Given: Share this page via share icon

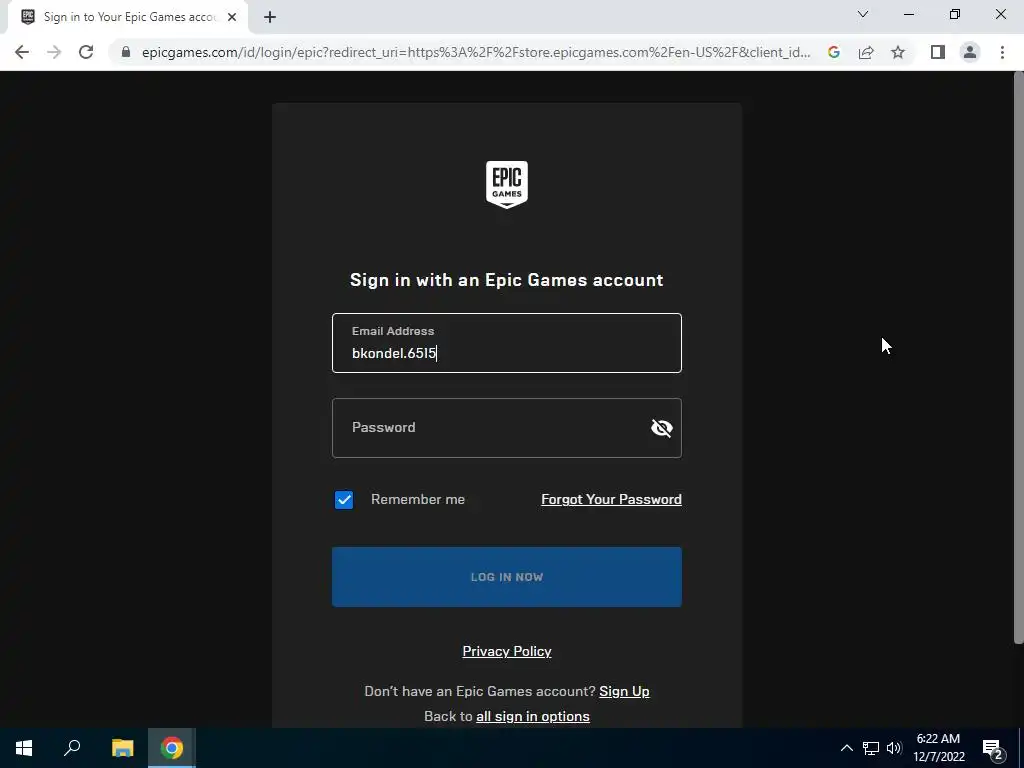Looking at the screenshot, I should [x=866, y=52].
